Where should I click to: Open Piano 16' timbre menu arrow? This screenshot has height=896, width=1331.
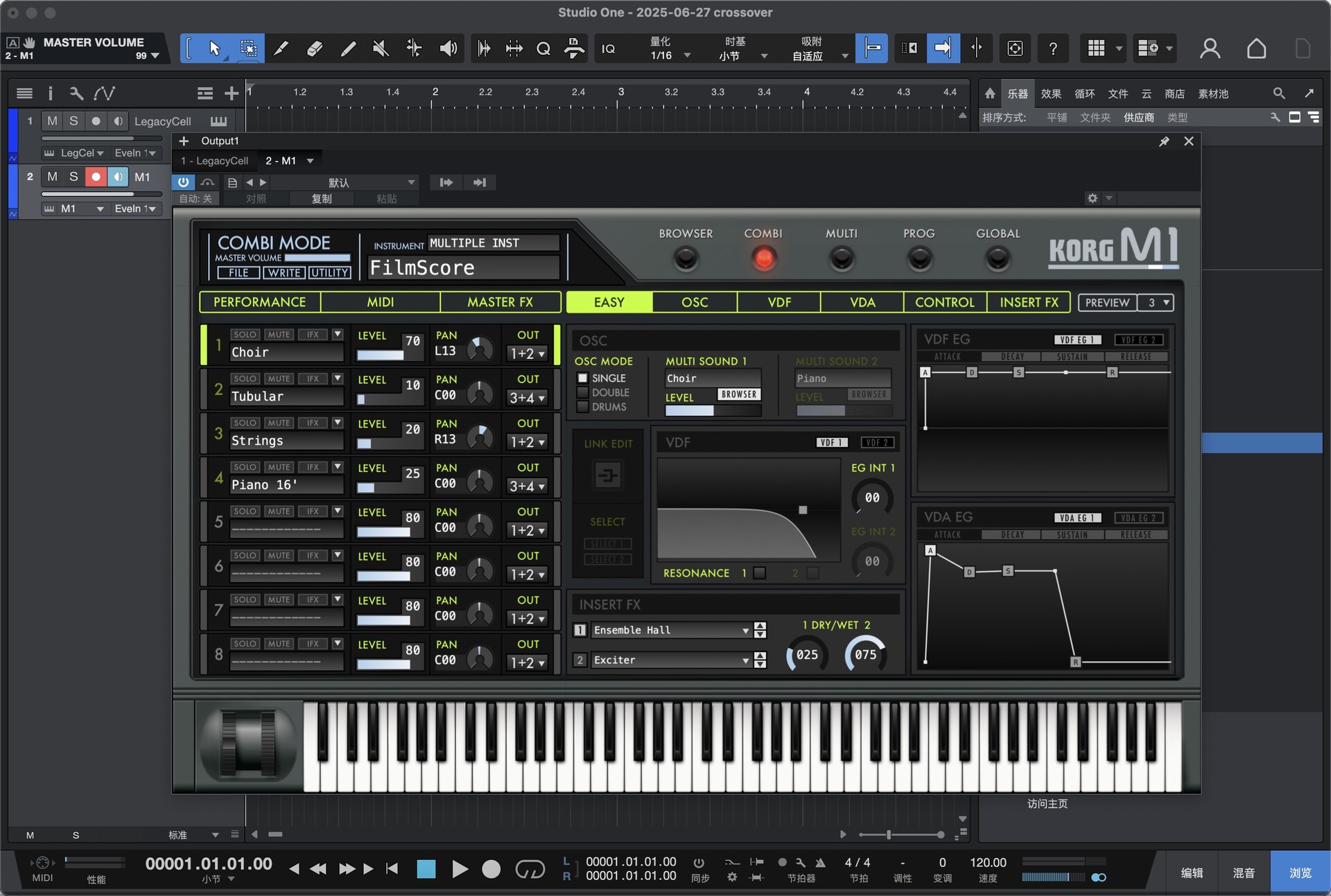click(338, 467)
